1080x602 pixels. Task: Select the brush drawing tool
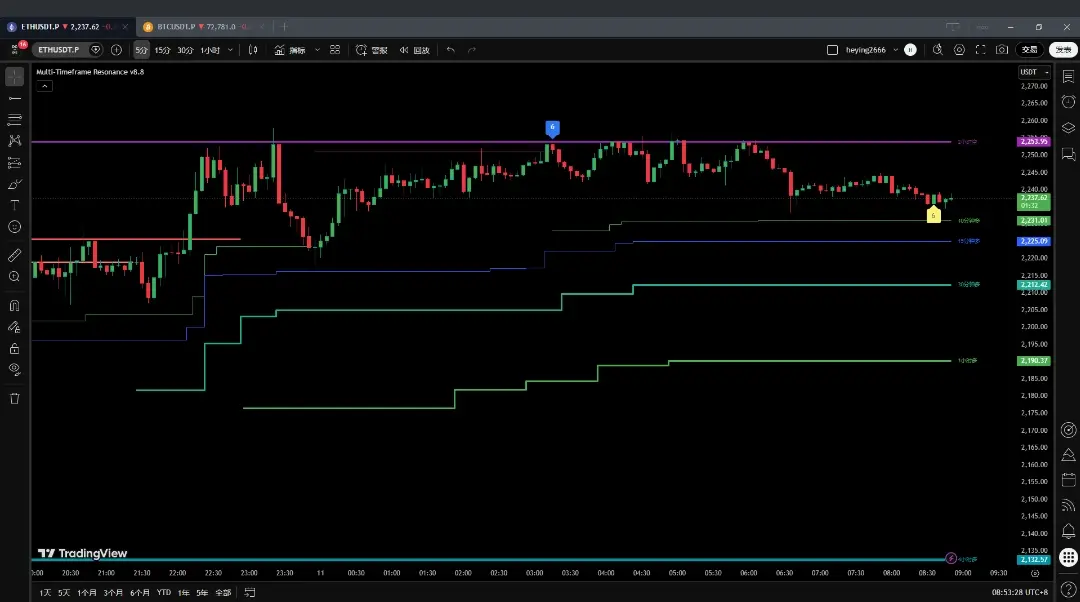tap(14, 185)
